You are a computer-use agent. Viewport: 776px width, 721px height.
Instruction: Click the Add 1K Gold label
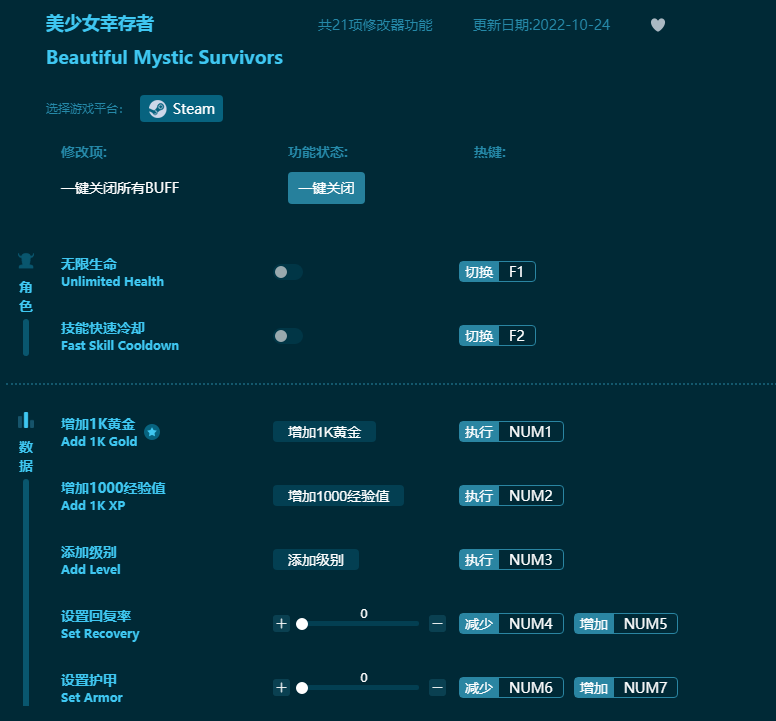tap(99, 441)
